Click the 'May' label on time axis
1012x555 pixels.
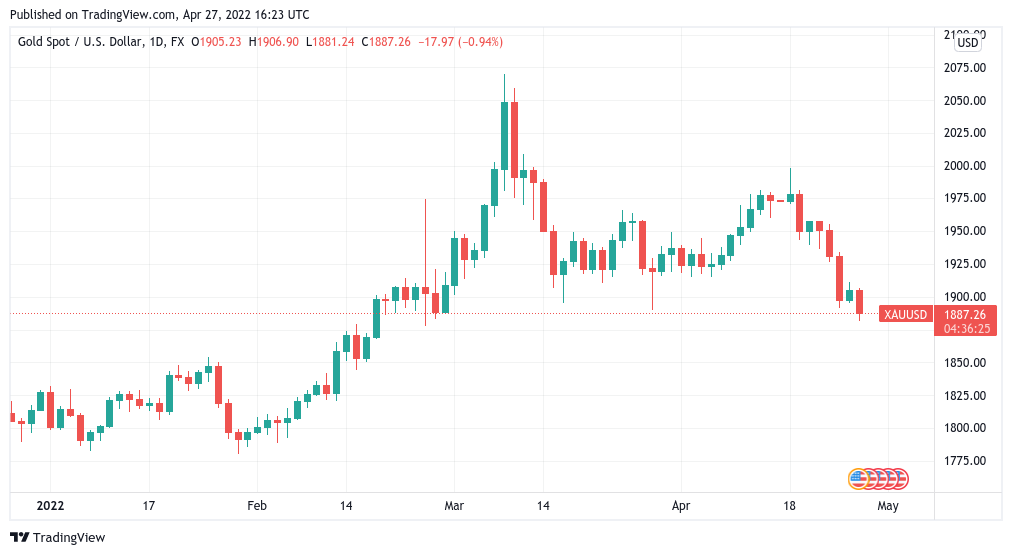click(x=888, y=506)
